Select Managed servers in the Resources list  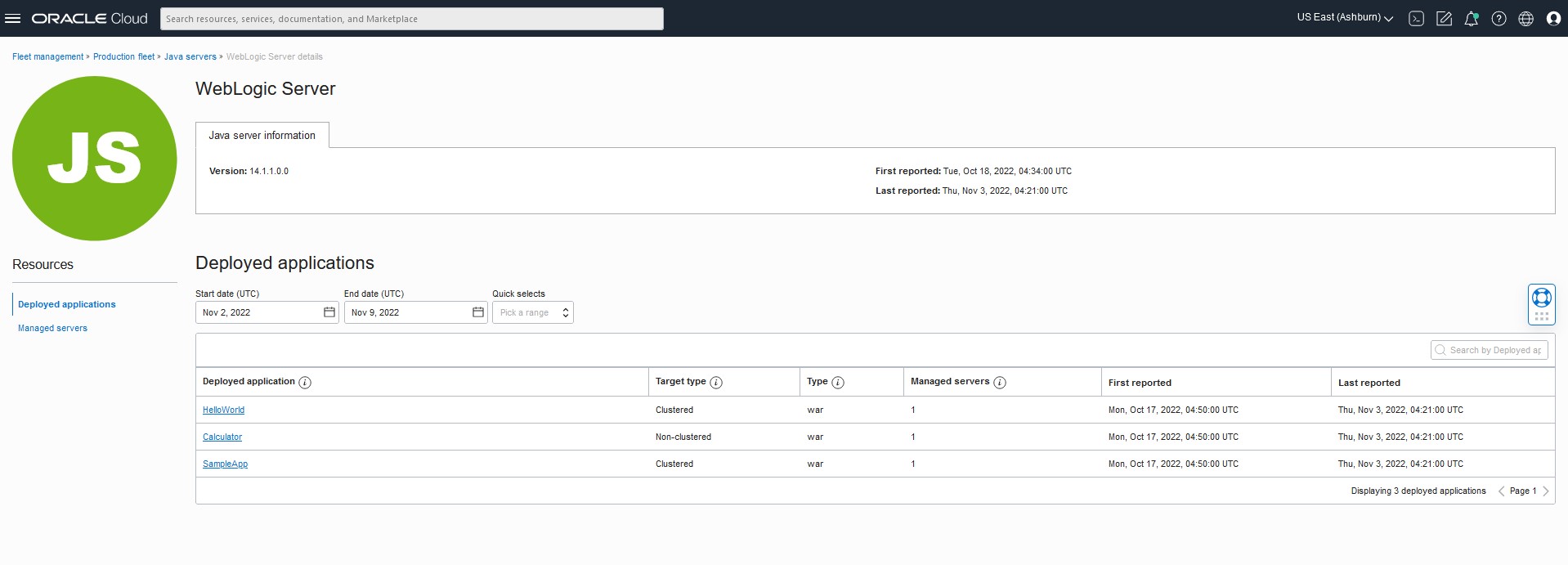pyautogui.click(x=52, y=328)
